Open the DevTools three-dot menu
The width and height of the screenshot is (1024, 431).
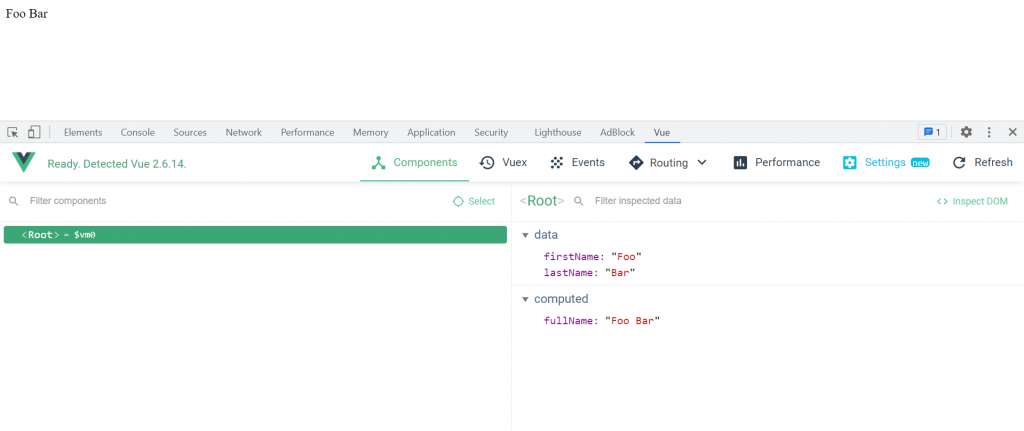(x=989, y=132)
